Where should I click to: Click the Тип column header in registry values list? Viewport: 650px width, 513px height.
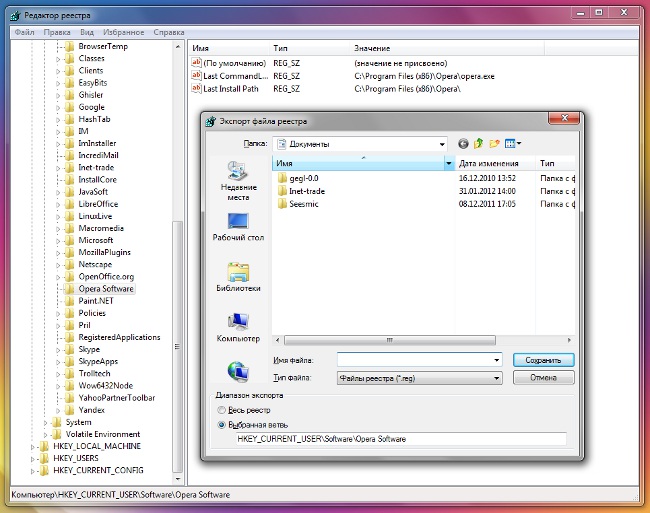(x=309, y=48)
